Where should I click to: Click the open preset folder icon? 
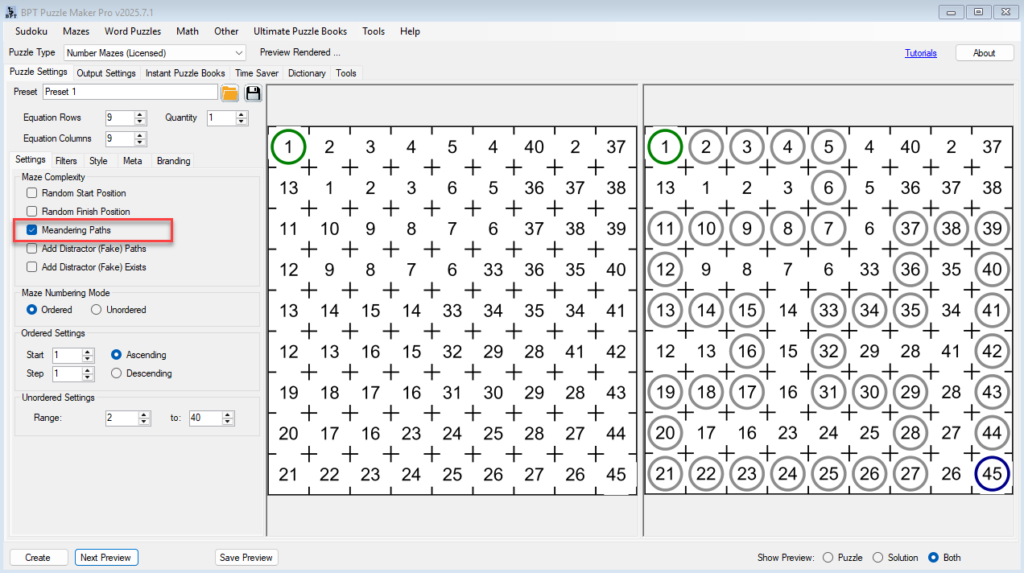pos(230,93)
